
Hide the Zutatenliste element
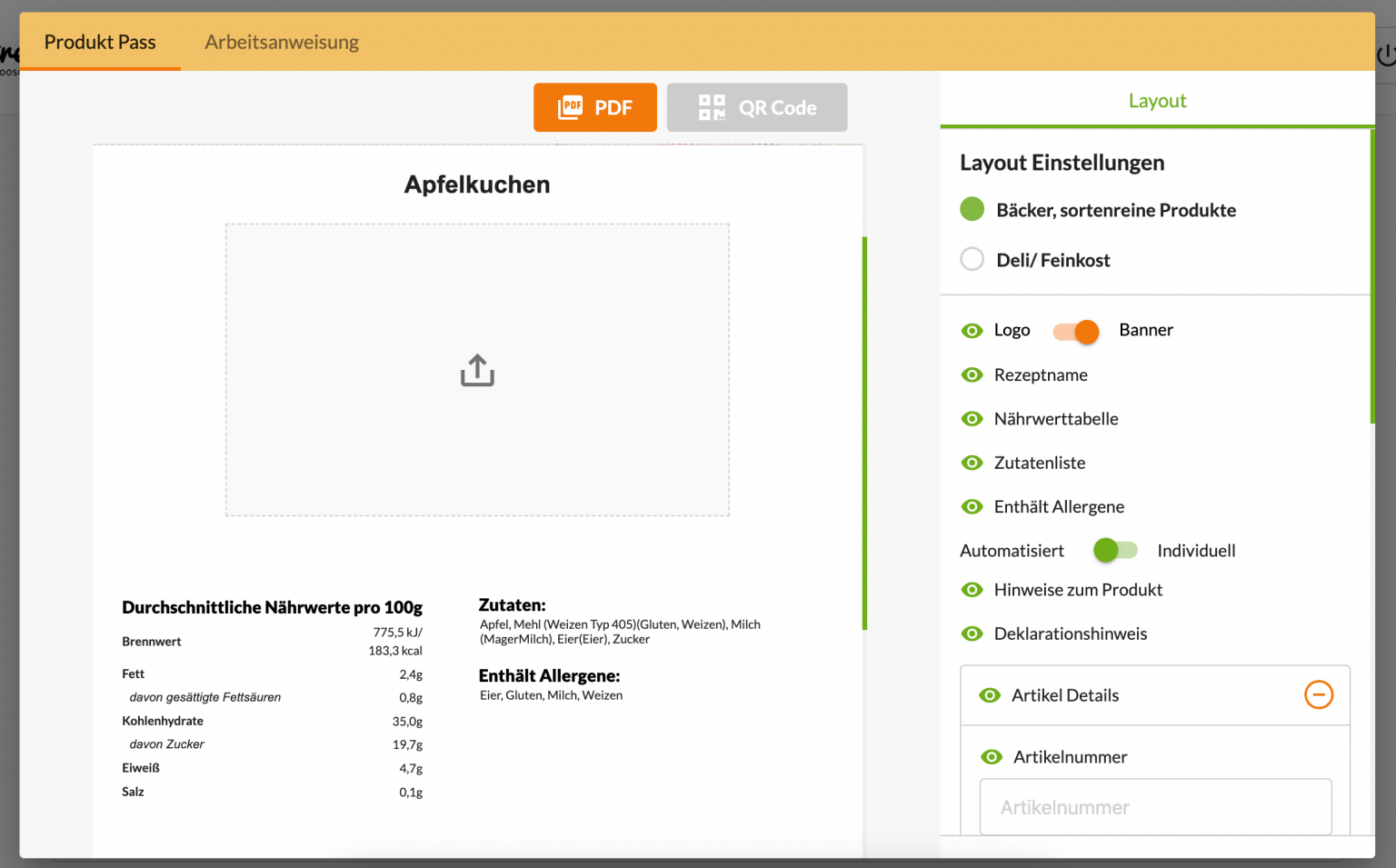pos(972,462)
